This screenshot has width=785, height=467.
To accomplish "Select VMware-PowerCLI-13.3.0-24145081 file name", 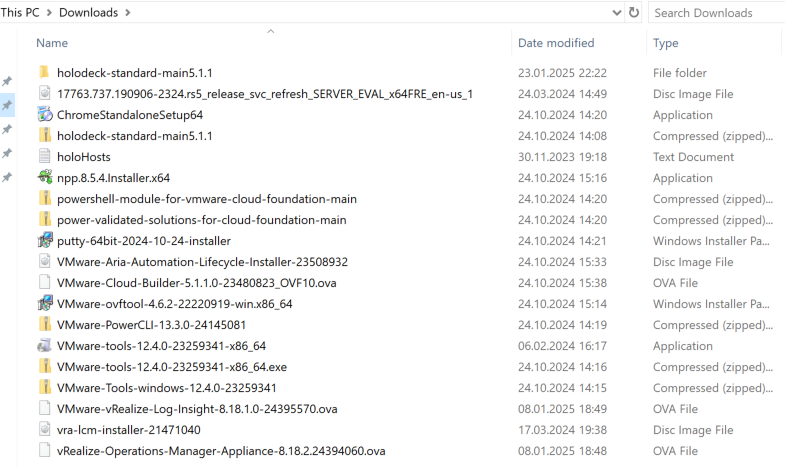I will pos(152,325).
